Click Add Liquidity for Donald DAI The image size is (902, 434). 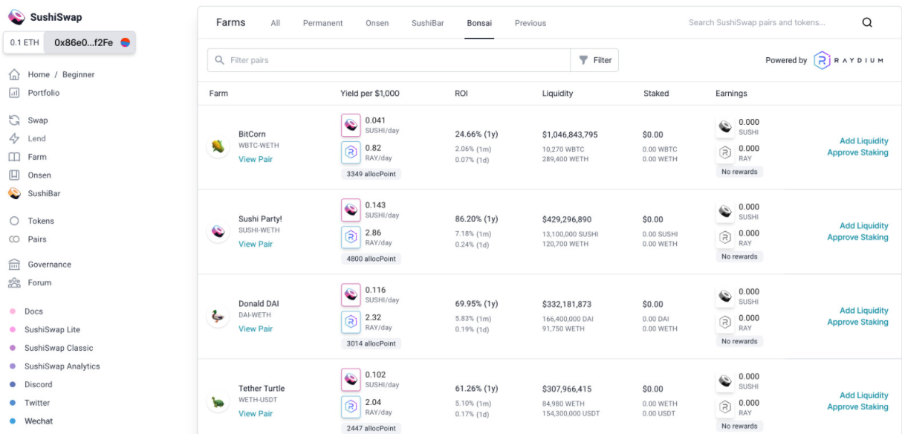pos(863,310)
